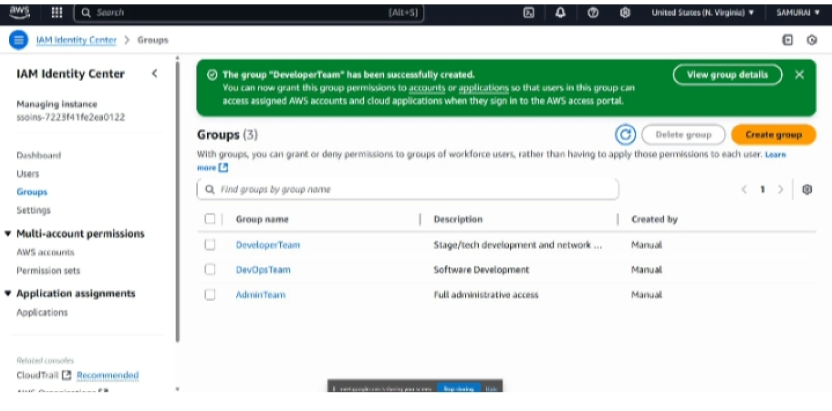Sort by the Group name column header
This screenshot has height=411, width=832.
point(262,219)
